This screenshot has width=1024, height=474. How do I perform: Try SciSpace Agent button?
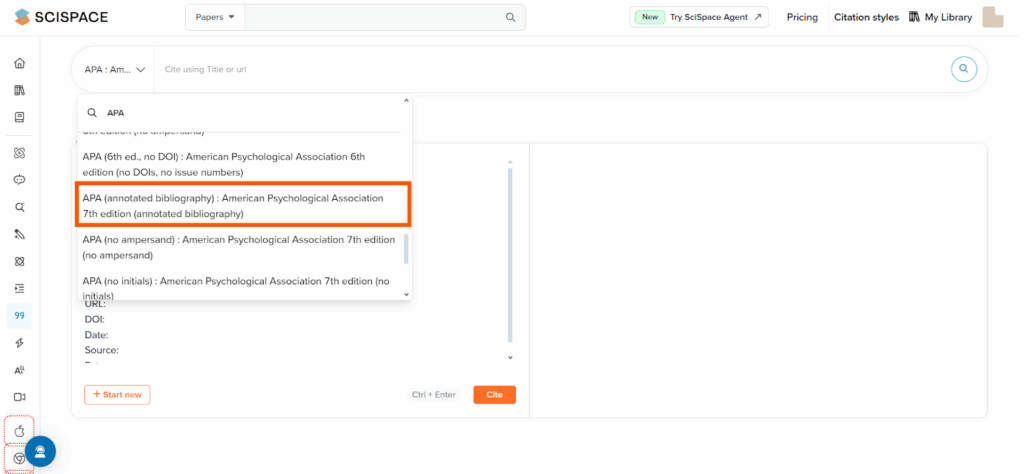click(699, 17)
